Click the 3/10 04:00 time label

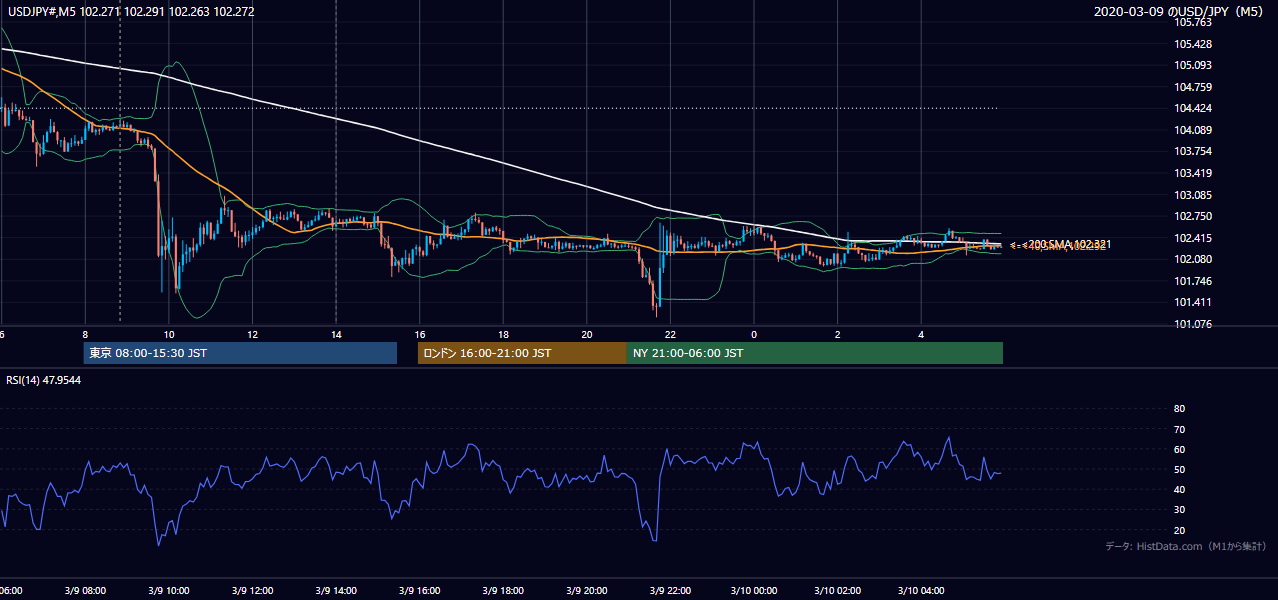tap(921, 591)
